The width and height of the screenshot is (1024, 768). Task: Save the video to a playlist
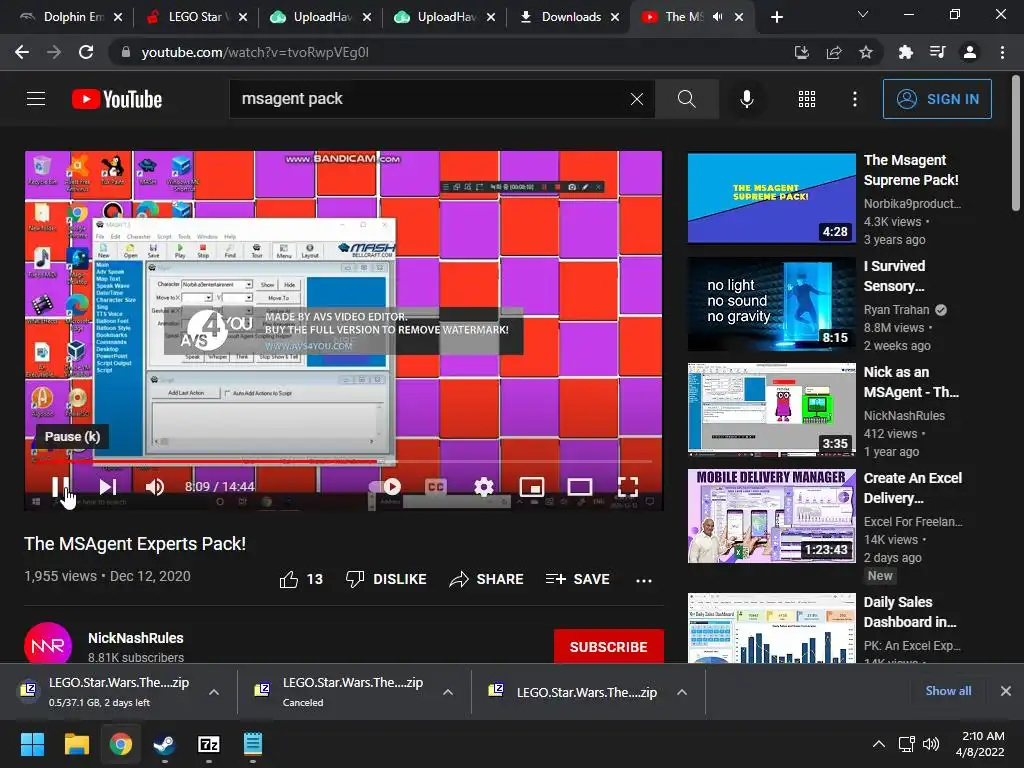point(577,579)
